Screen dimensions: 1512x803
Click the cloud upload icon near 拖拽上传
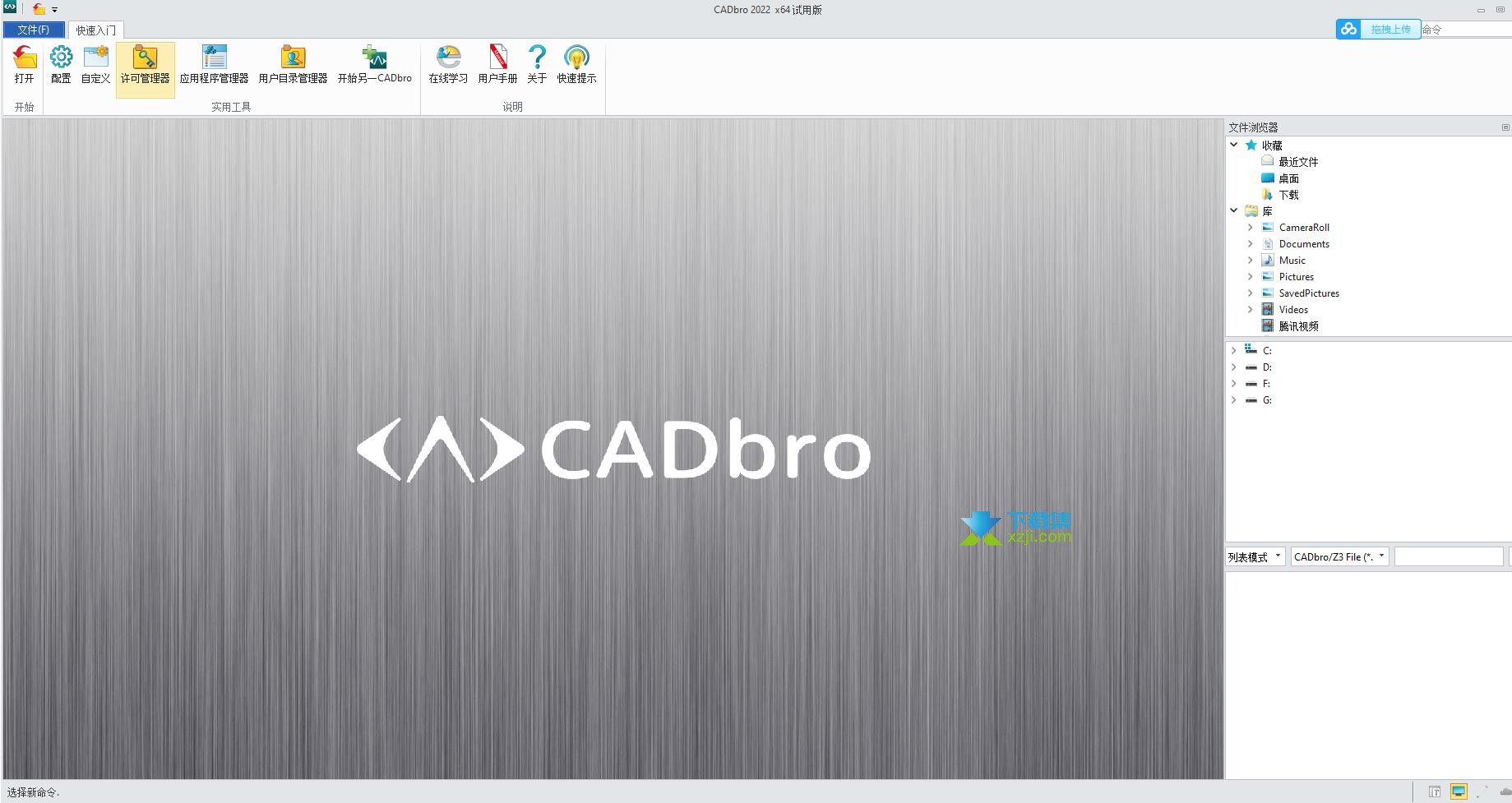1349,29
